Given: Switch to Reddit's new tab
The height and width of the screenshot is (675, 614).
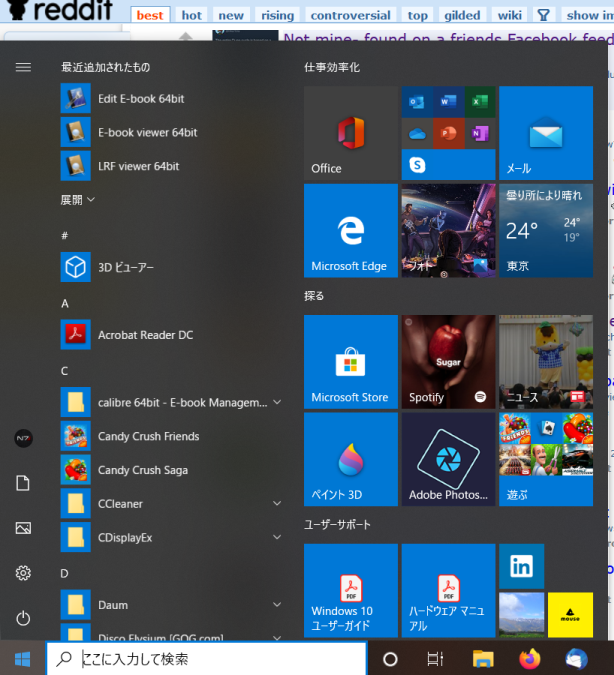Looking at the screenshot, I should pos(231,15).
